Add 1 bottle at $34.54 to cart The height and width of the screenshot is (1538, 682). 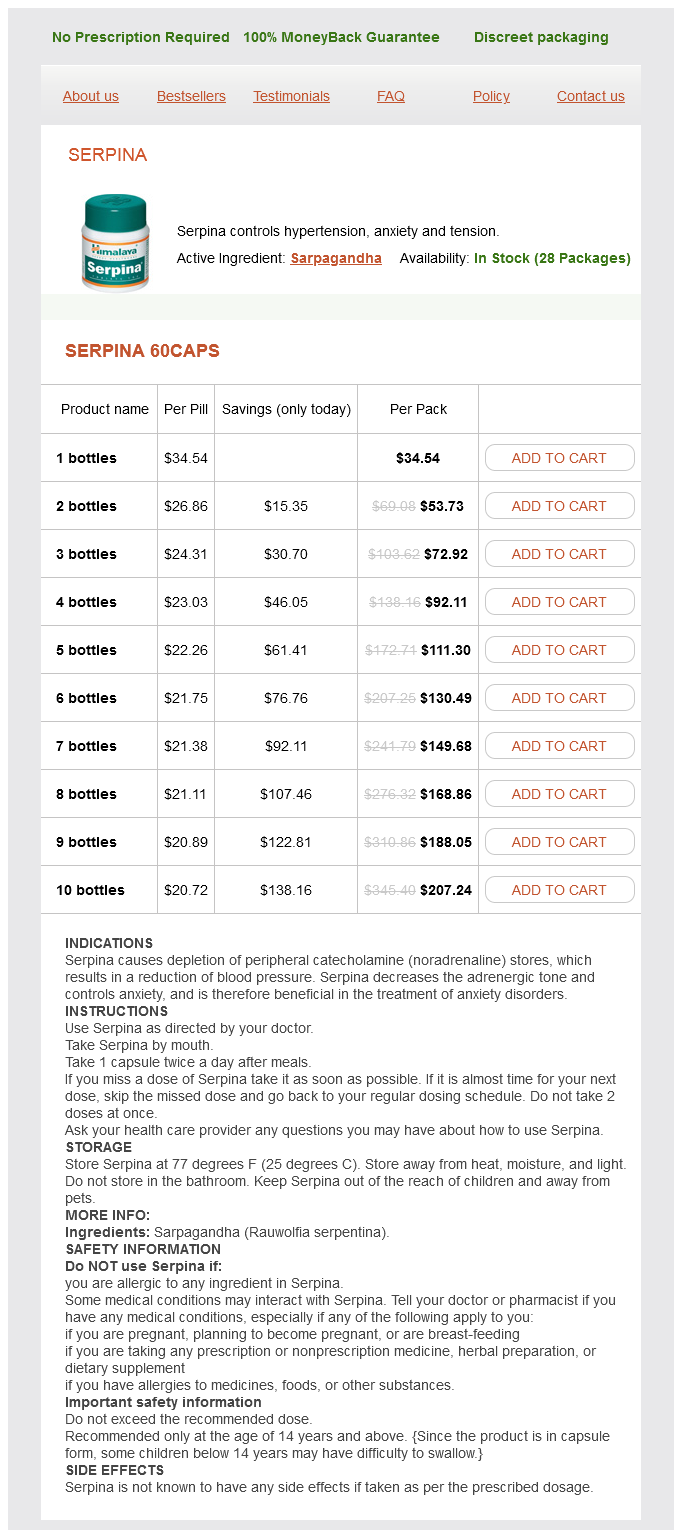pos(559,458)
